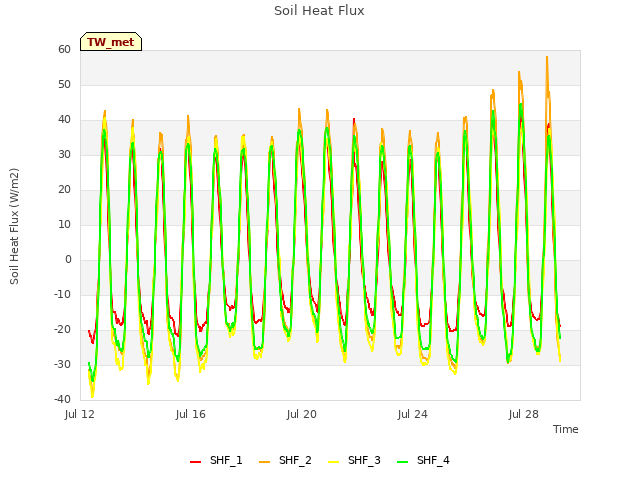Click the -30 y-axis tick label
This screenshot has width=640, height=480.
pyautogui.click(x=63, y=364)
